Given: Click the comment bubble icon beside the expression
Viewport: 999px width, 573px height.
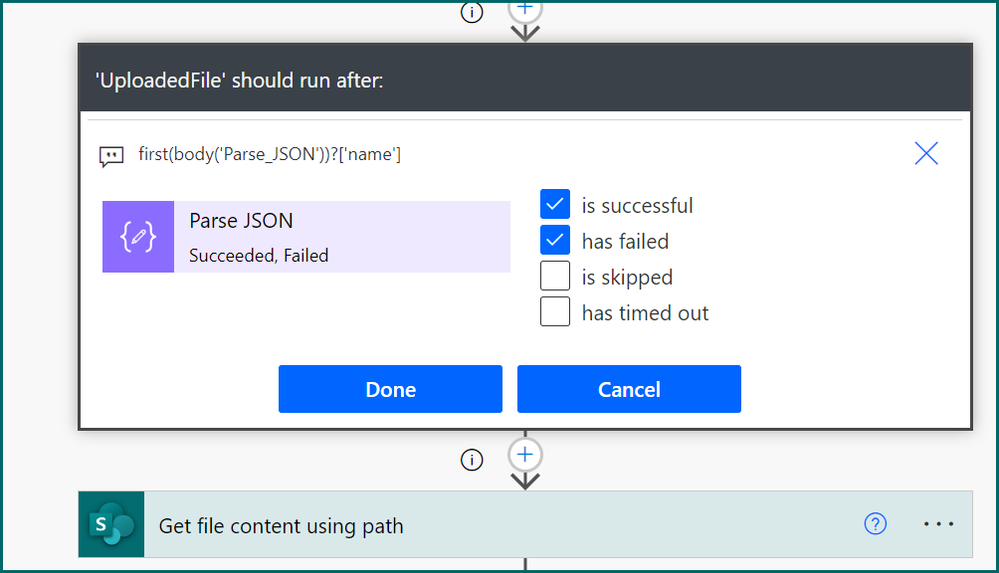Looking at the screenshot, I should pos(111,156).
